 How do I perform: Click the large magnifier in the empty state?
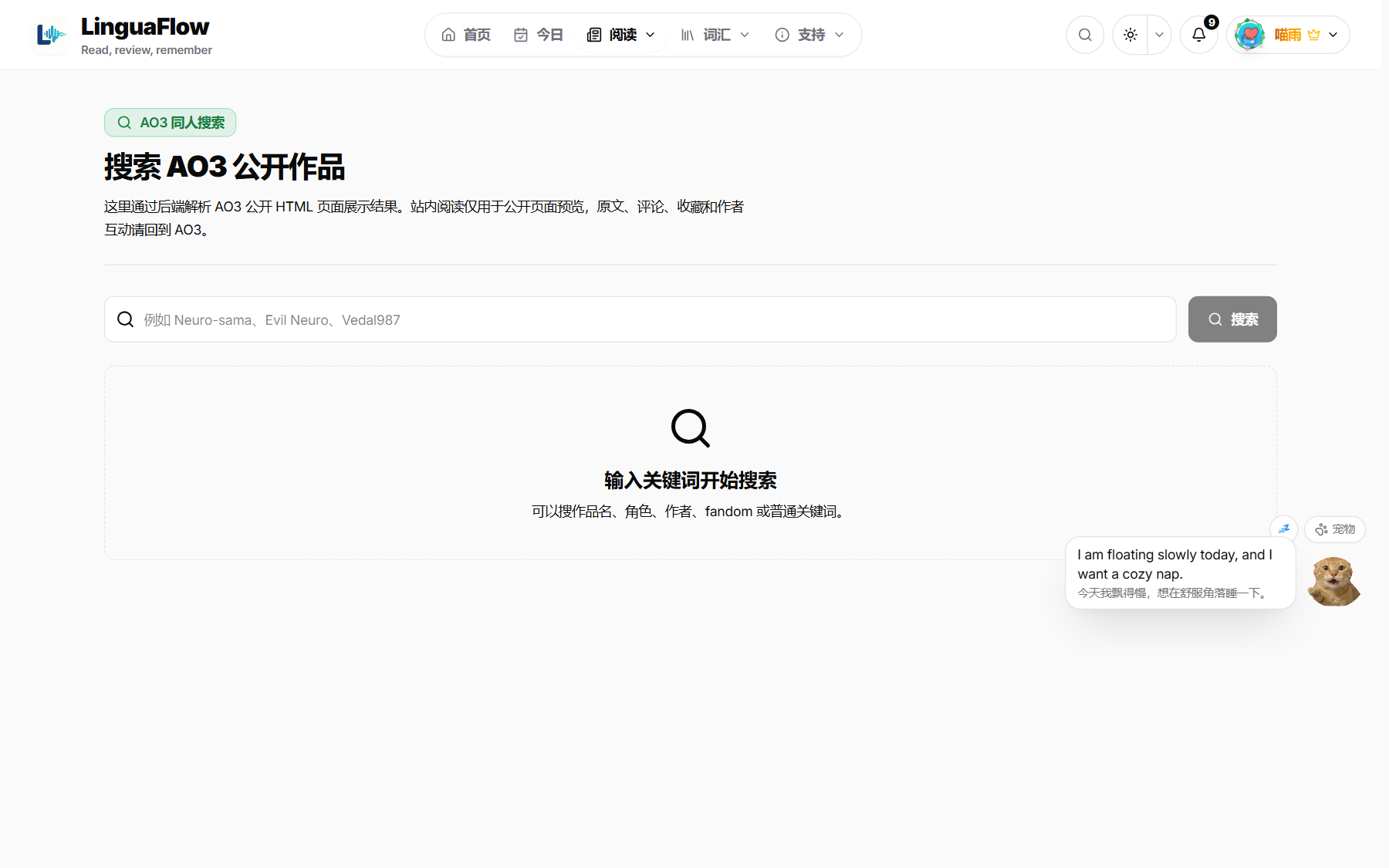(691, 428)
